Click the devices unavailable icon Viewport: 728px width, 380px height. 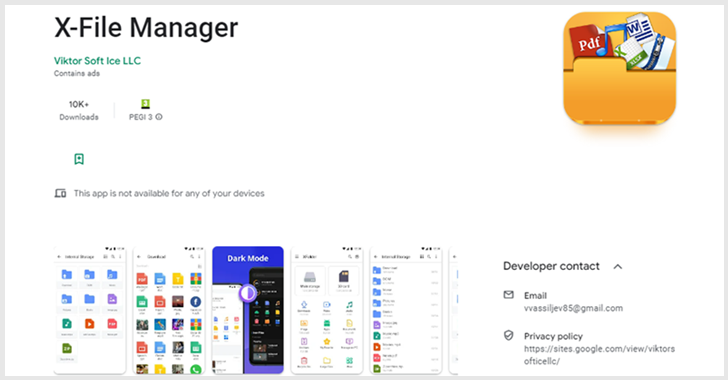coord(60,193)
